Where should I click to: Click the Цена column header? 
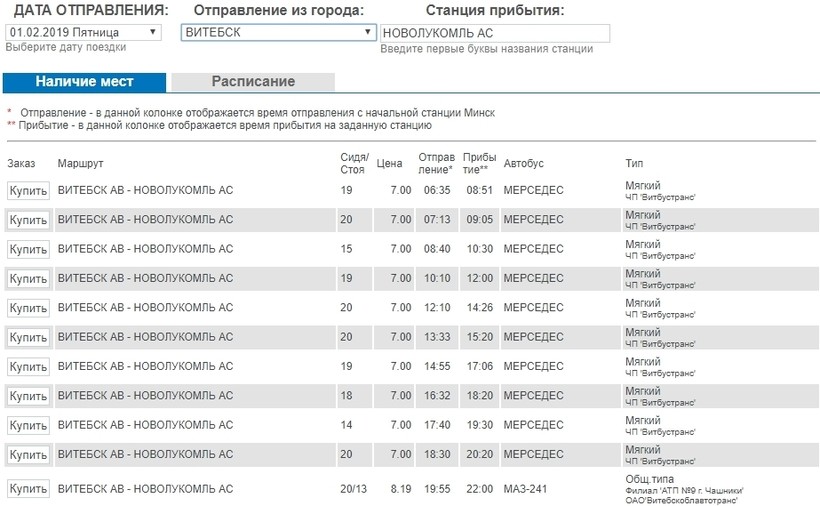tap(389, 164)
